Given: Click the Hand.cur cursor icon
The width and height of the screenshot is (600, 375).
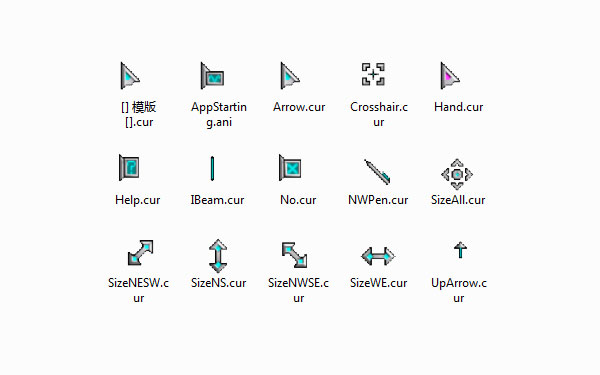Looking at the screenshot, I should coord(450,76).
